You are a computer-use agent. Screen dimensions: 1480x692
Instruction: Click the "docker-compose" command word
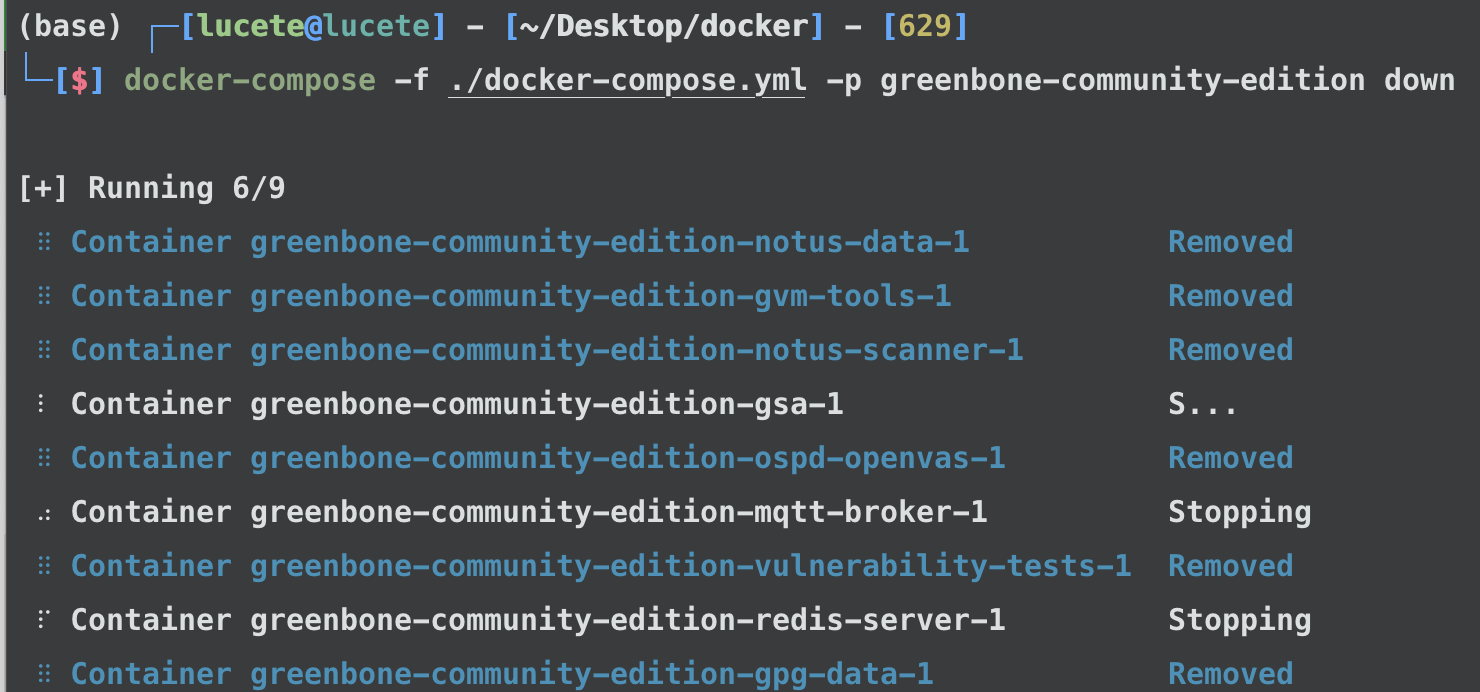pos(250,79)
